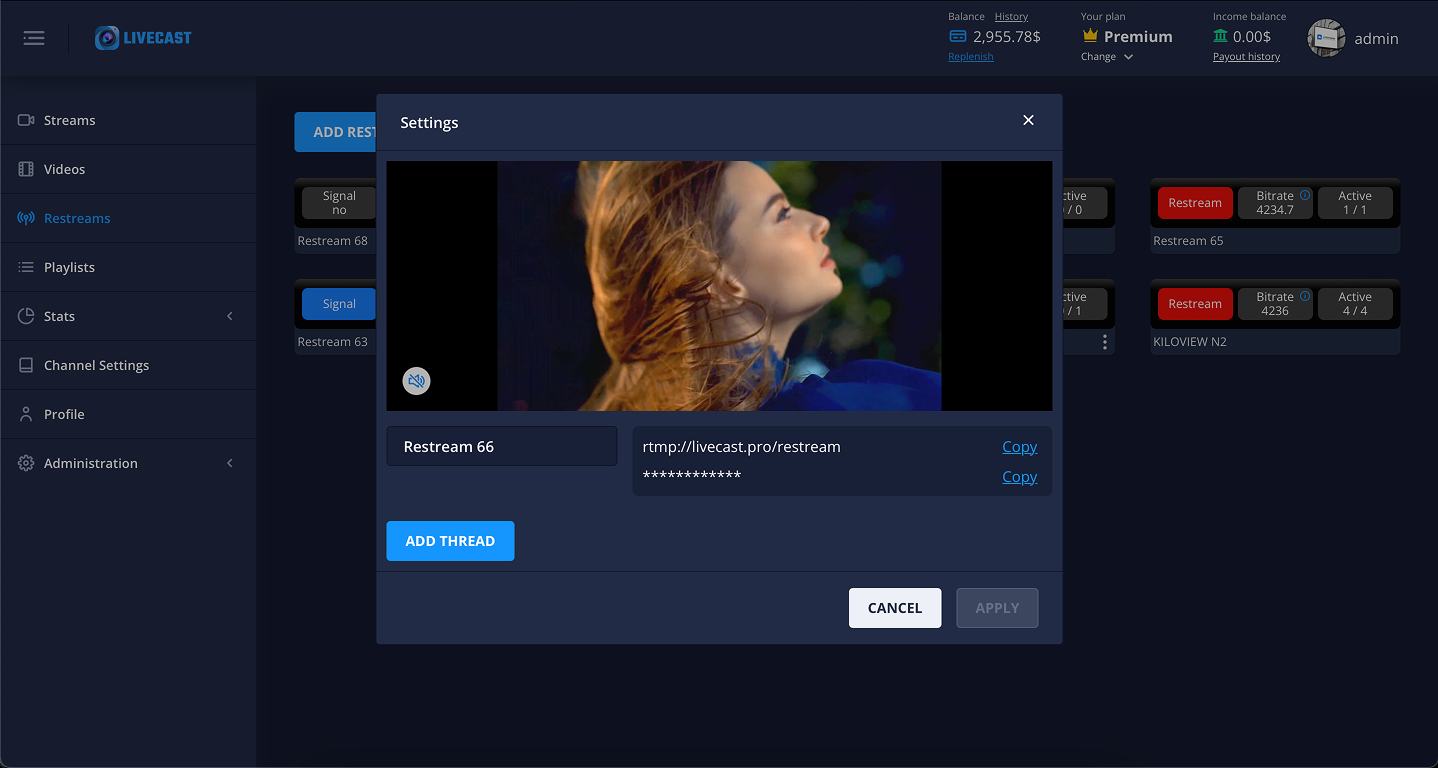Screen dimensions: 1438x768
Task: Open the hamburger menu icon
Action: [x=33, y=37]
